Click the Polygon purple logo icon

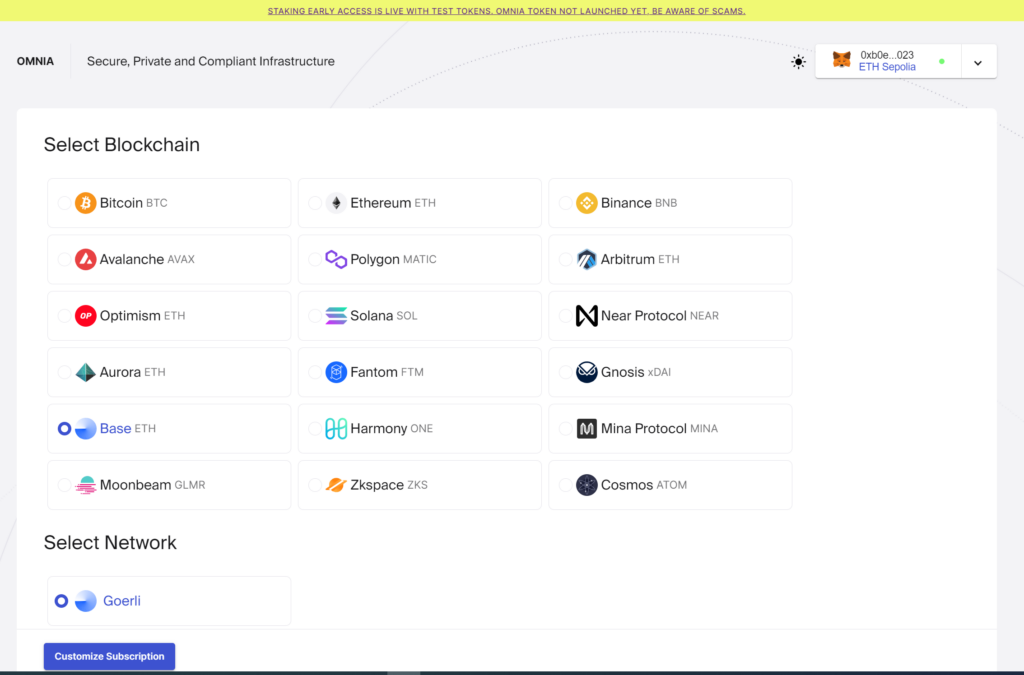point(336,259)
